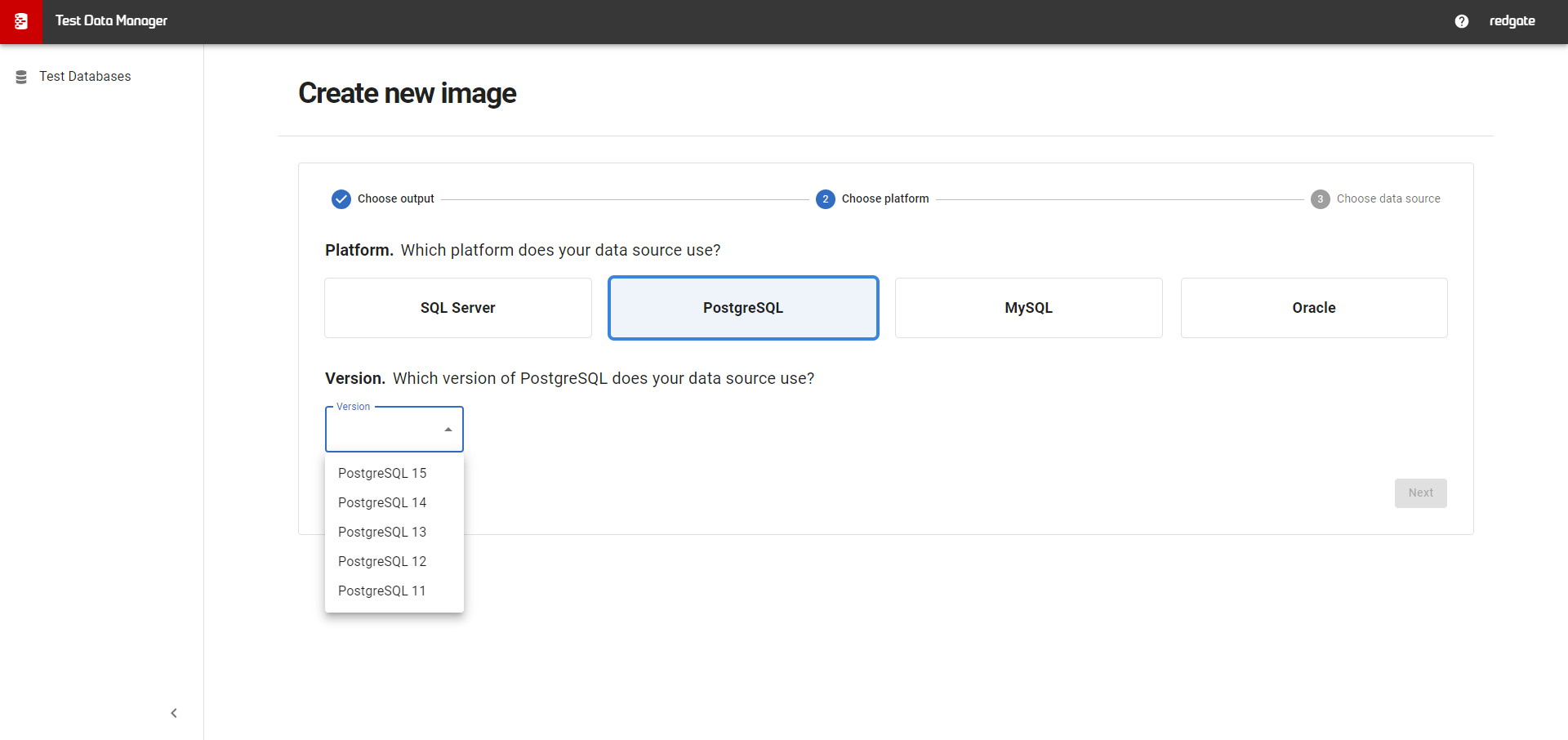Collapse the sidebar using the left chevron
The image size is (1568, 740).
pyautogui.click(x=173, y=712)
